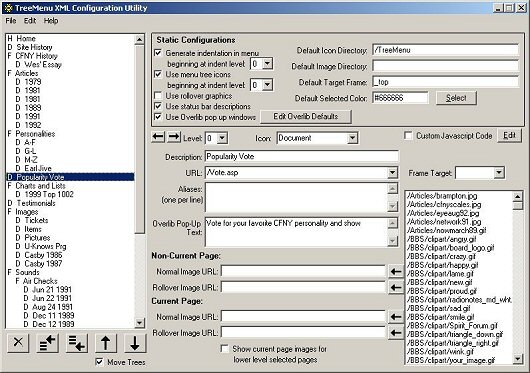
Task: Insert image into Non-Current Normal Image URL
Action: [395, 271]
